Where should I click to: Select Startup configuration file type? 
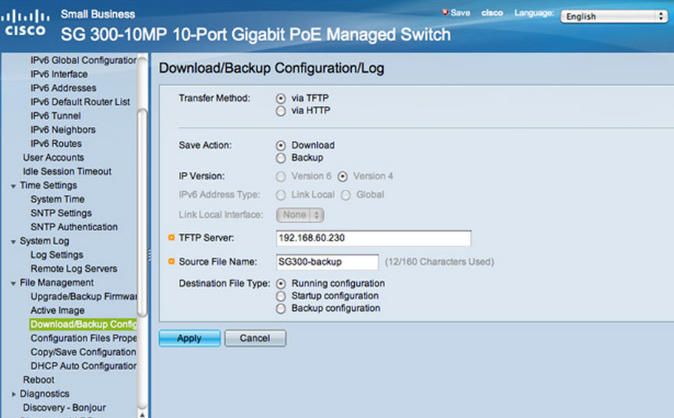281,296
